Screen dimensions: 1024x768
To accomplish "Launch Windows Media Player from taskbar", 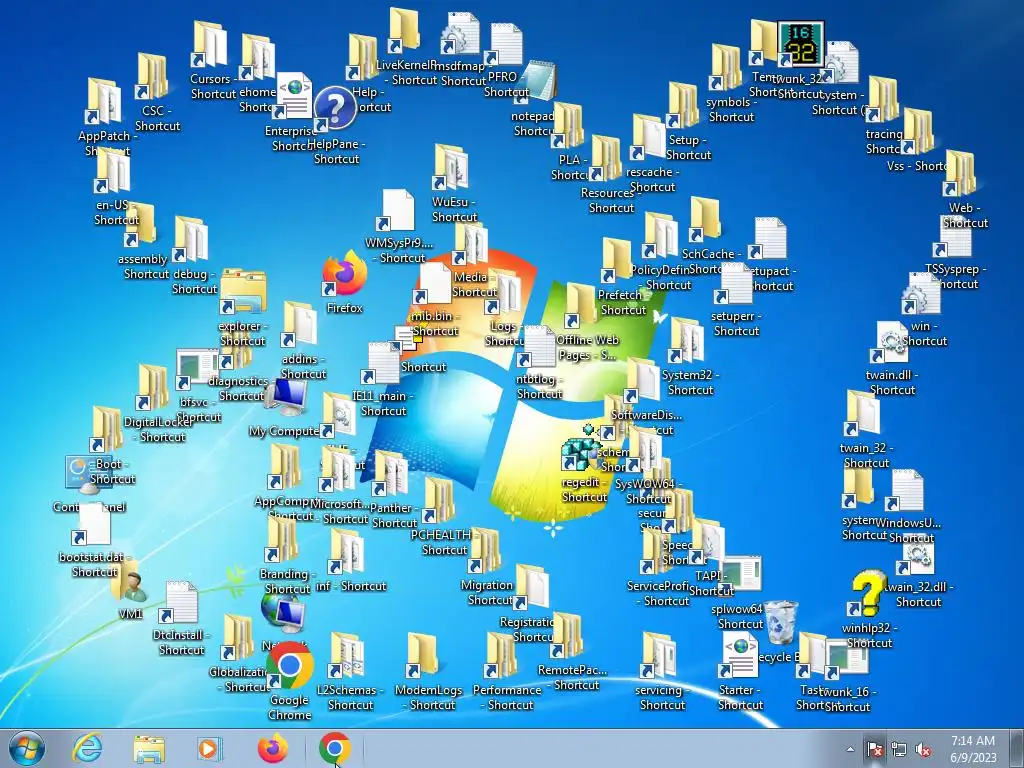I will coord(210,748).
